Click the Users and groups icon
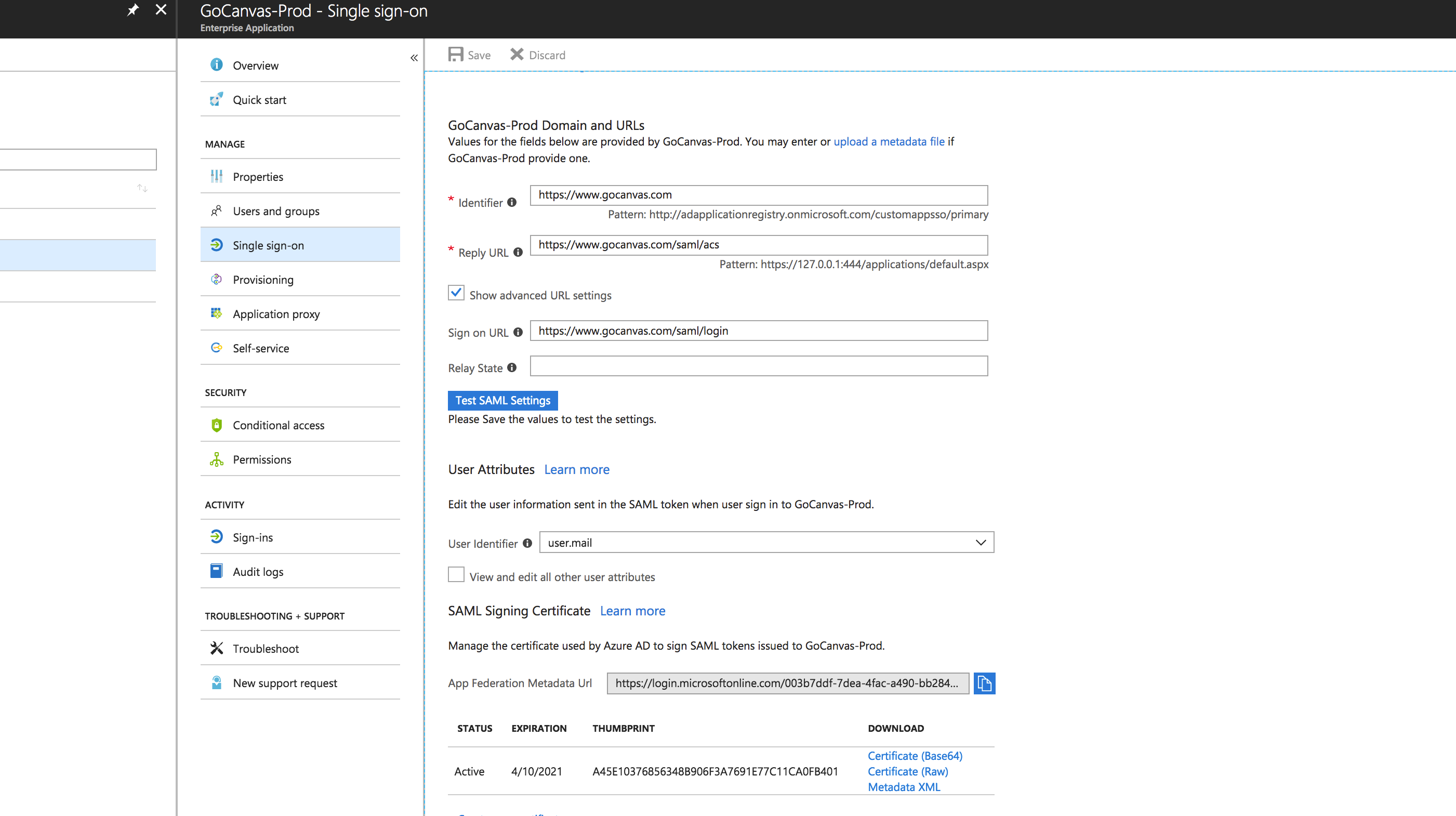Image resolution: width=1456 pixels, height=816 pixels. click(217, 211)
